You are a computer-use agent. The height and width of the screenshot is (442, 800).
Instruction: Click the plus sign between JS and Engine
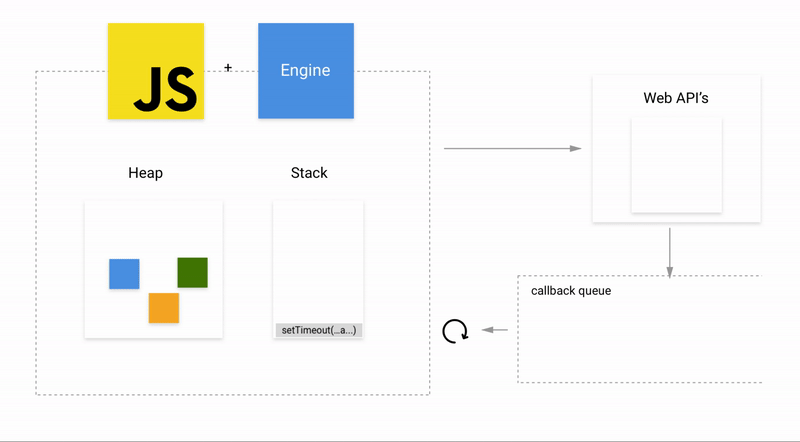pyautogui.click(x=228, y=68)
